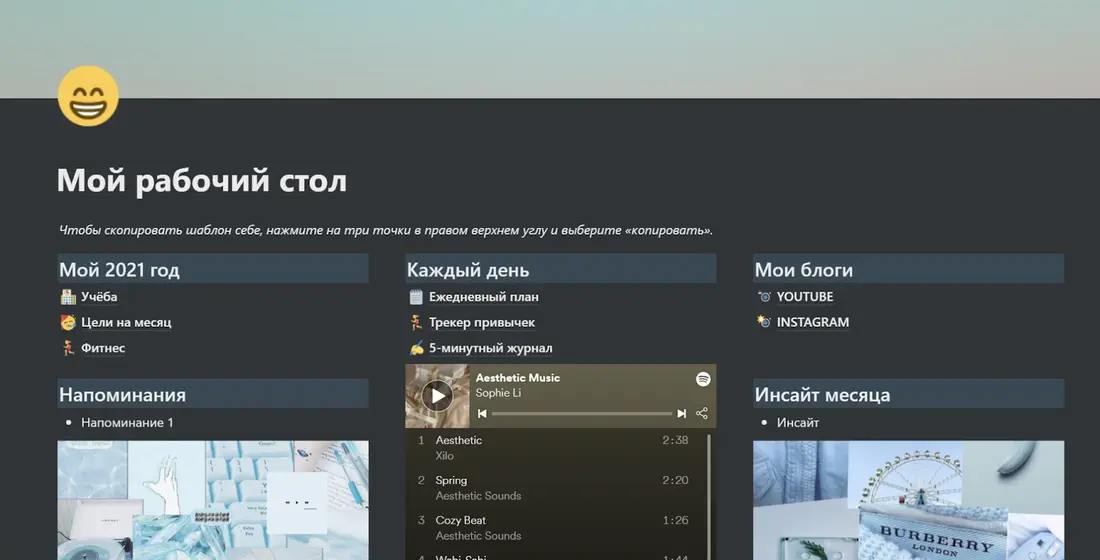
Task: Open the 5-минутный журнал page
Action: pyautogui.click(x=490, y=348)
